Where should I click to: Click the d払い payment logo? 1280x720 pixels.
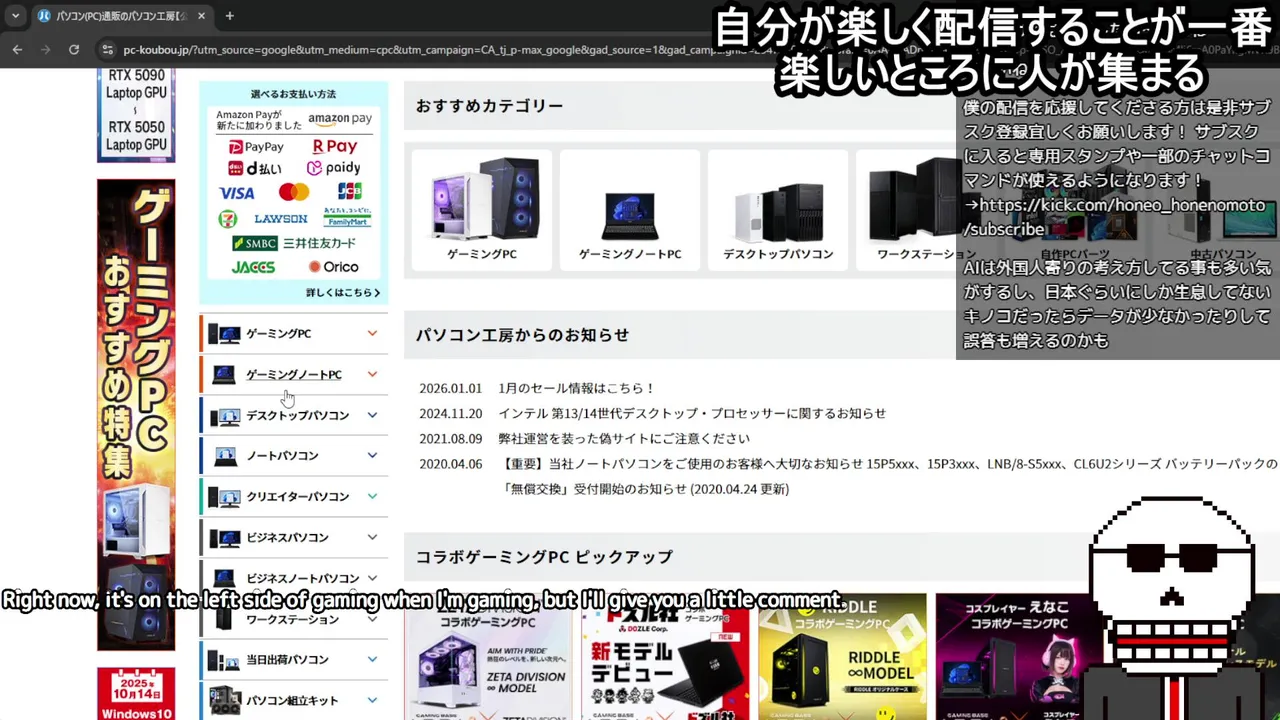point(255,168)
